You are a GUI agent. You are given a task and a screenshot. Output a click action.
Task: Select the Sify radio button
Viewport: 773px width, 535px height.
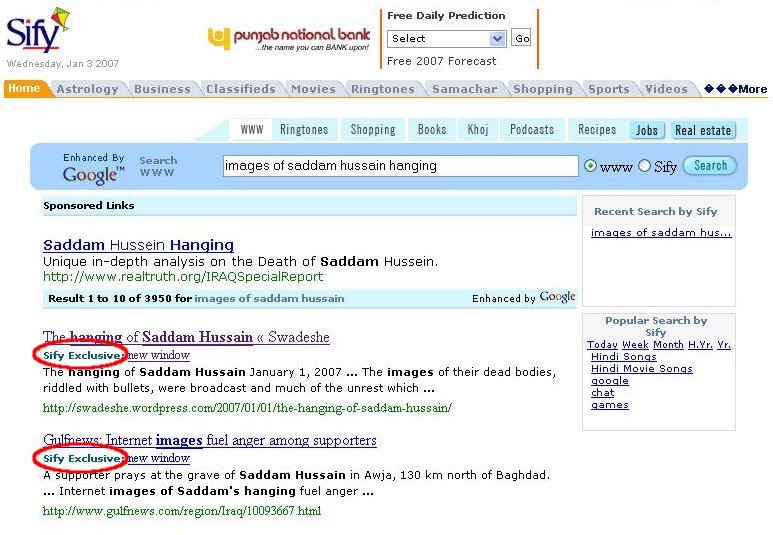644,166
